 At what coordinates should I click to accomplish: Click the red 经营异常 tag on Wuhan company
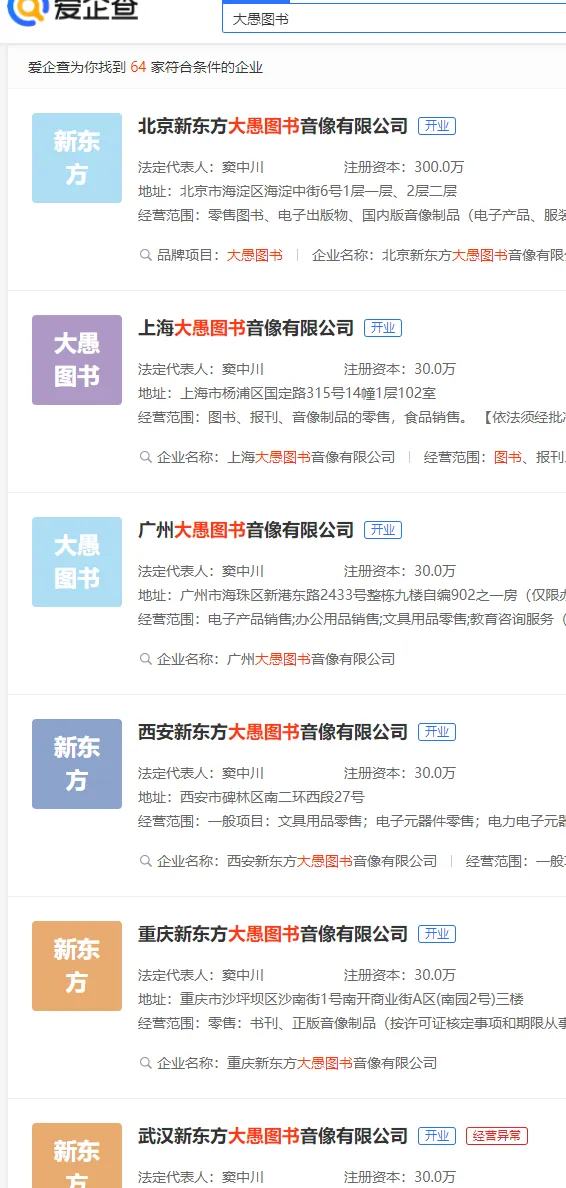[497, 1136]
